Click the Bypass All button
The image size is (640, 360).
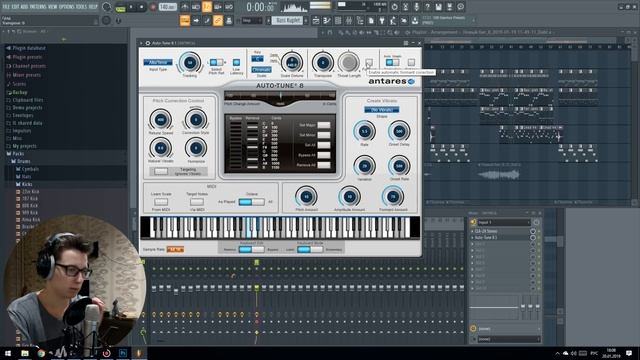tap(324, 155)
